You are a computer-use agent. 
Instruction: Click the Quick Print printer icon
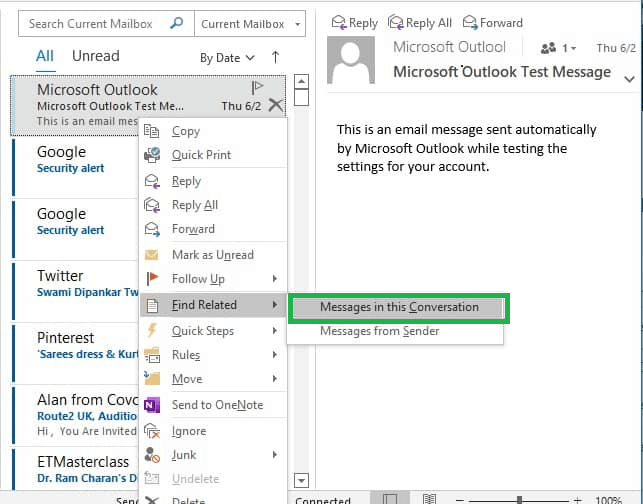(152, 155)
